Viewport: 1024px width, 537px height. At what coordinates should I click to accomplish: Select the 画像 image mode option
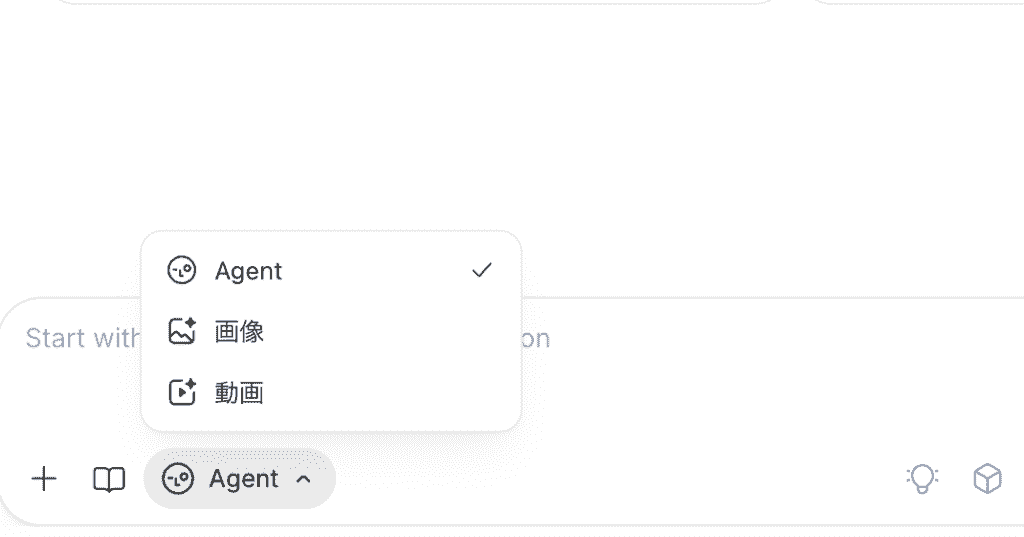pyautogui.click(x=331, y=331)
